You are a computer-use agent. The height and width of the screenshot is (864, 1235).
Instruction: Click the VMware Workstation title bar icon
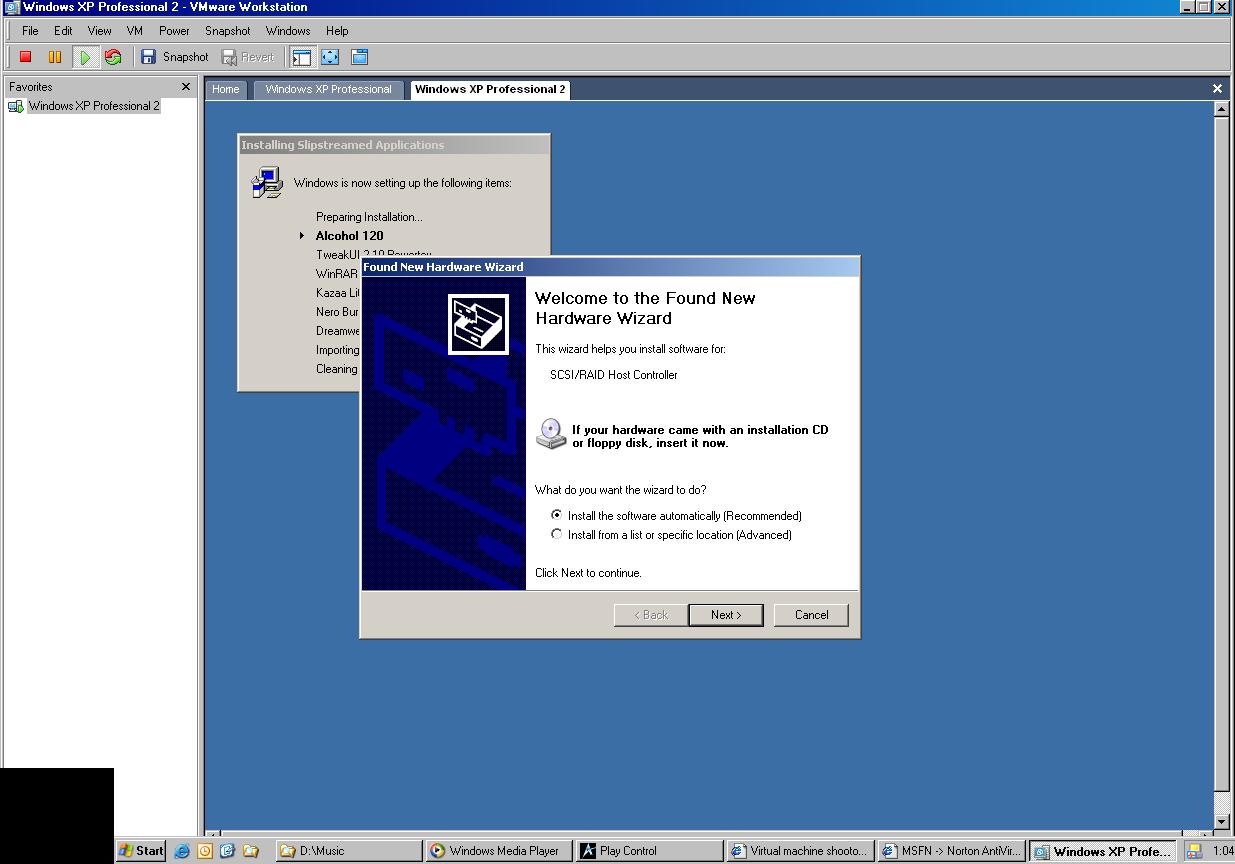click(11, 7)
